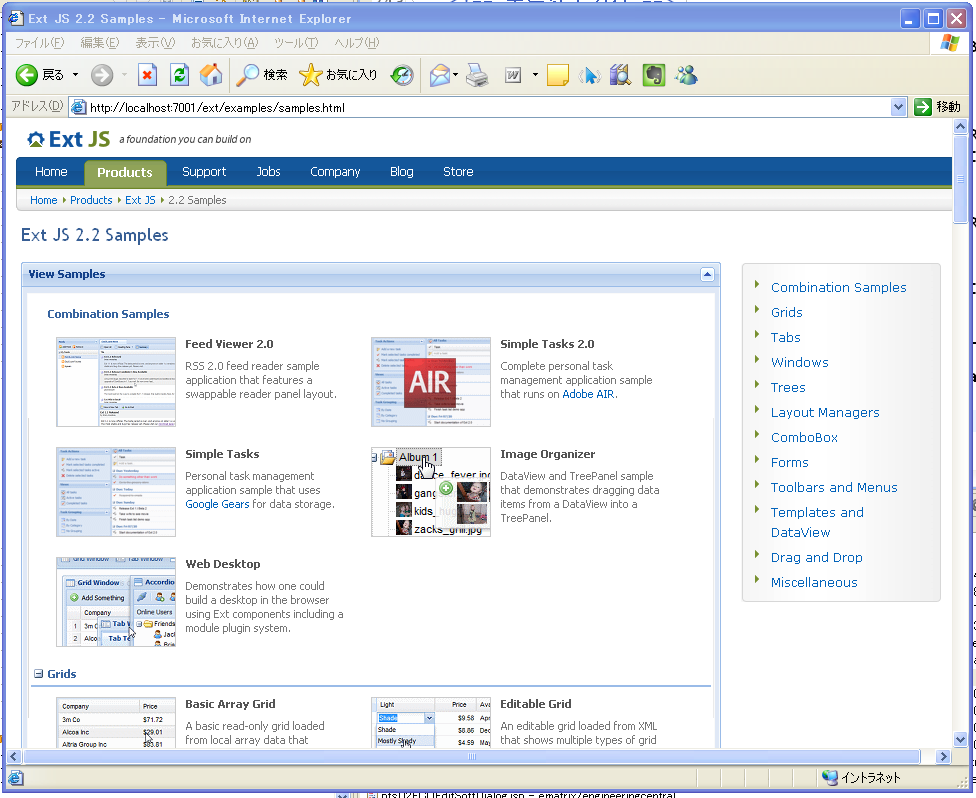Open the edit button dropdown arrow
The height and width of the screenshot is (798, 976).
(535, 75)
